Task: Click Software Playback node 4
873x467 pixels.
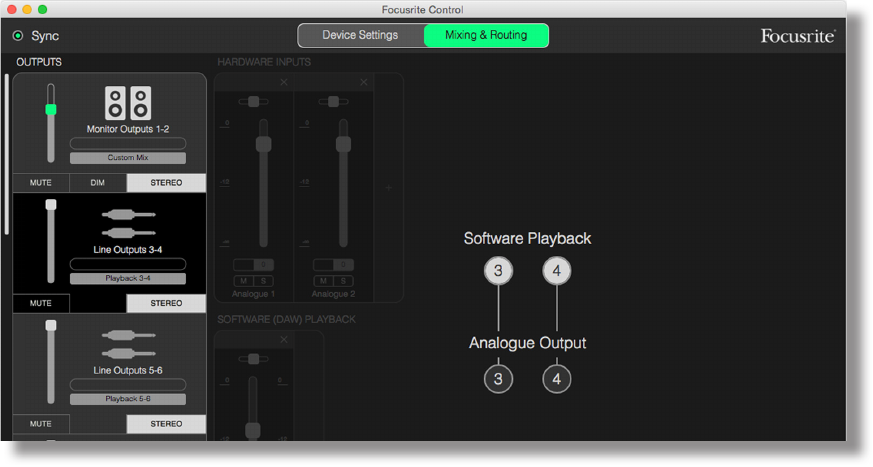Action: pyautogui.click(x=557, y=271)
